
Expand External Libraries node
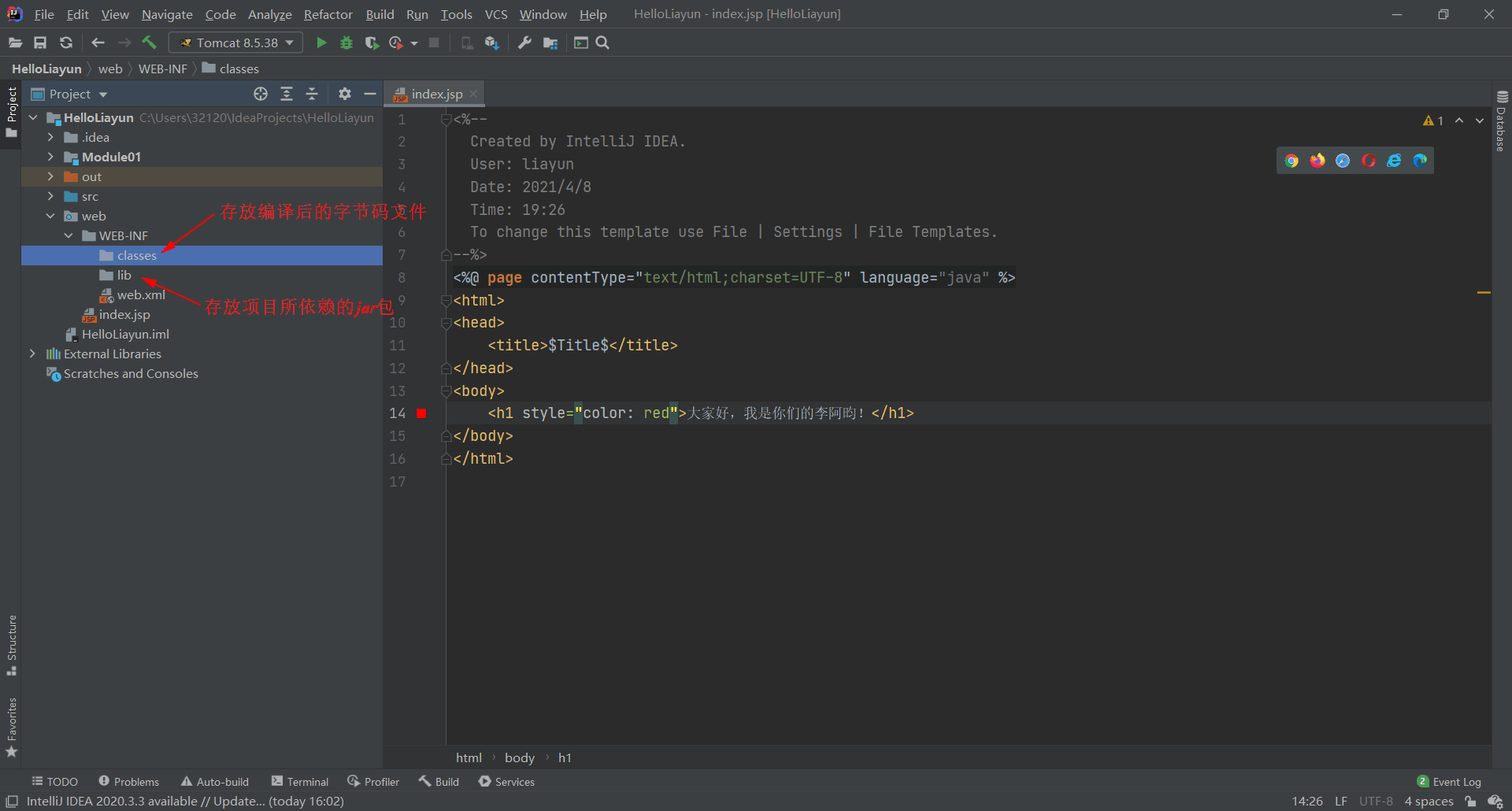(32, 354)
